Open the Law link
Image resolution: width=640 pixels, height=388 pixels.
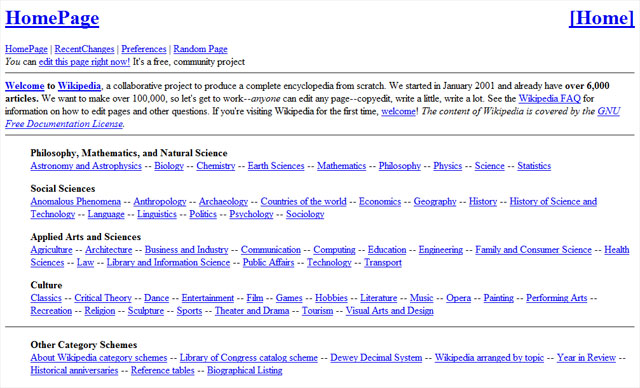coord(85,262)
